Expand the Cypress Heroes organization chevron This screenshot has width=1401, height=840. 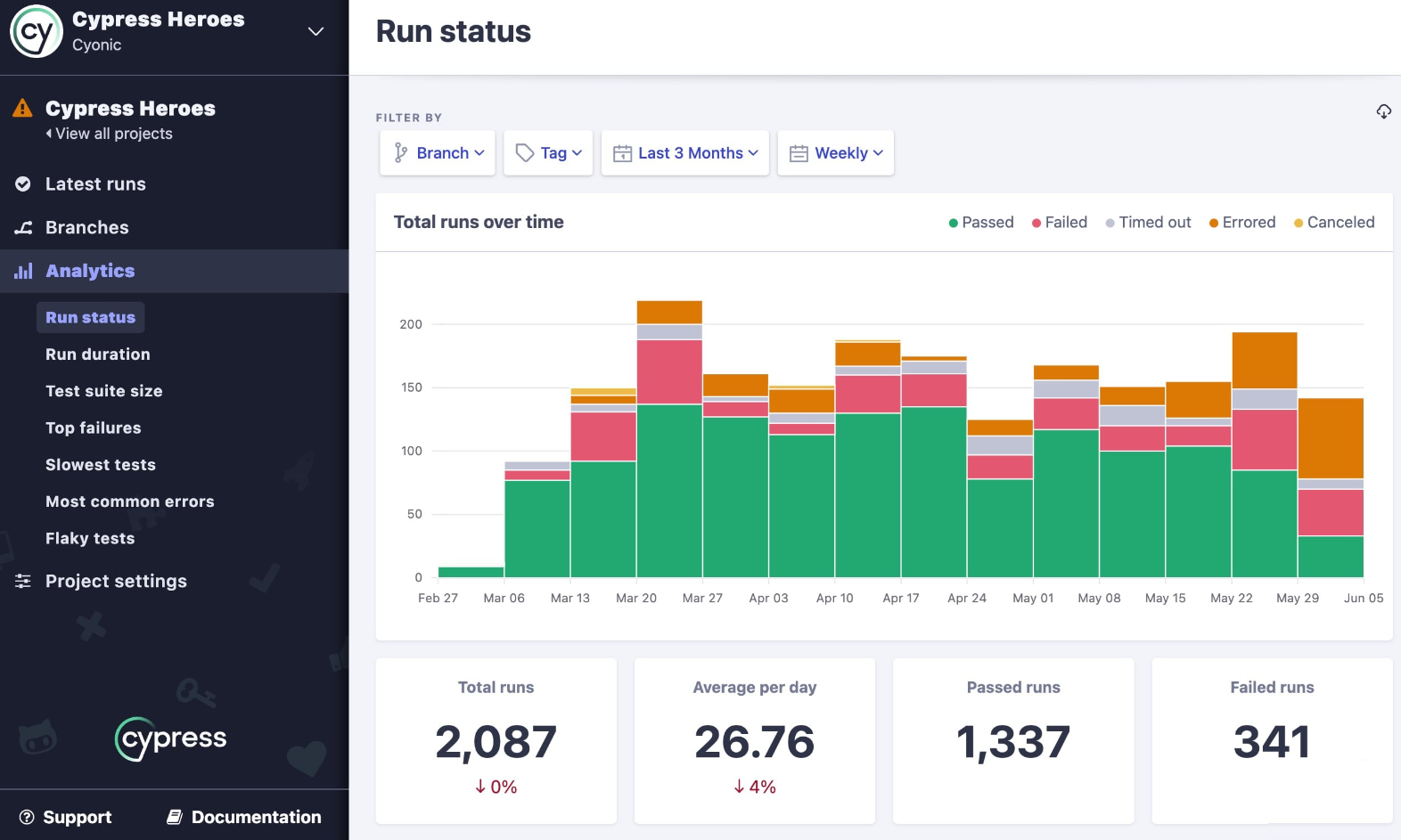315,31
